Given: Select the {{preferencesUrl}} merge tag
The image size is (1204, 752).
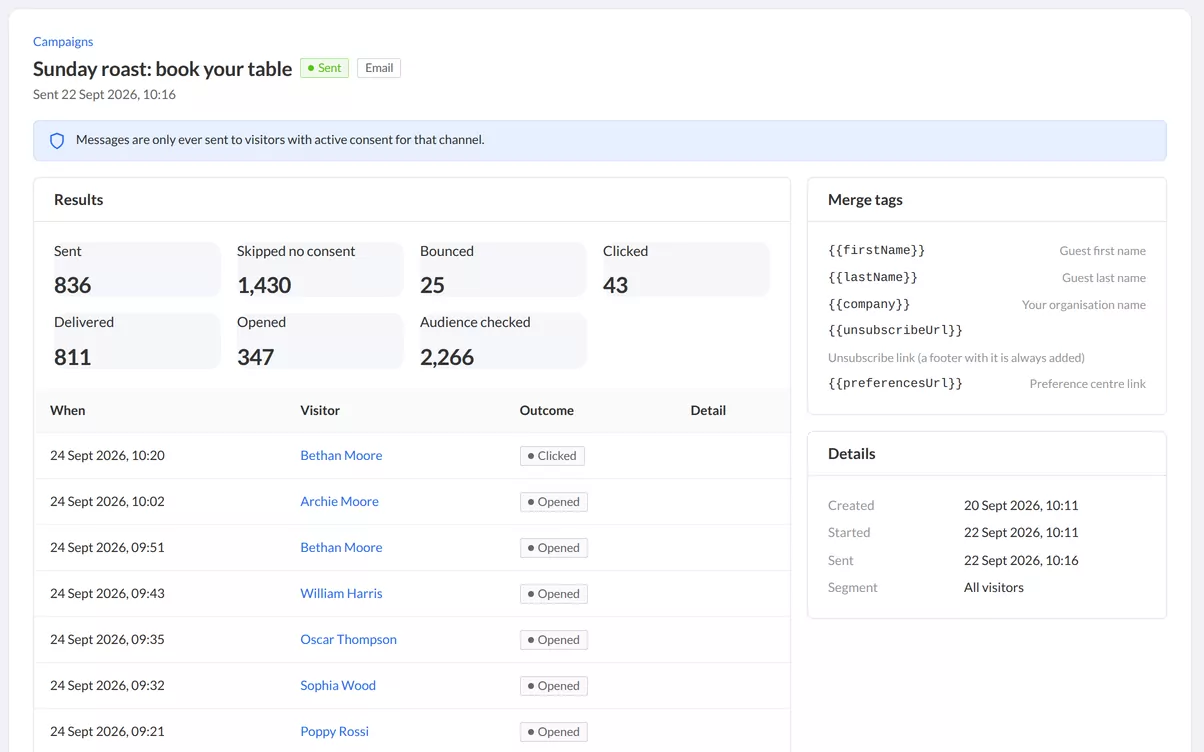Looking at the screenshot, I should pos(895,383).
